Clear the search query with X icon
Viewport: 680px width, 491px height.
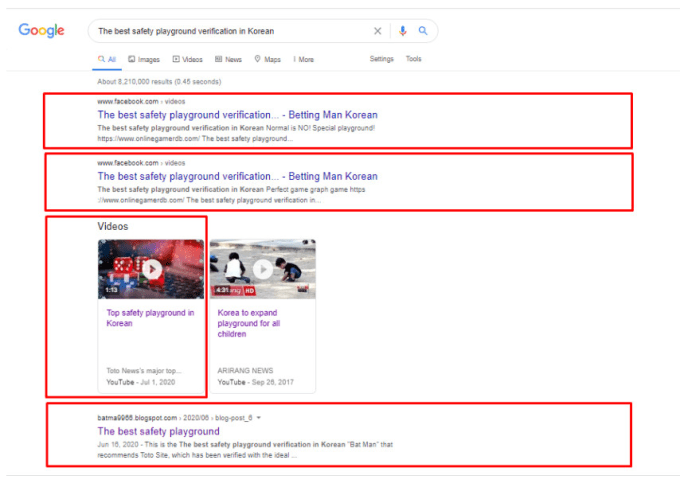378,31
